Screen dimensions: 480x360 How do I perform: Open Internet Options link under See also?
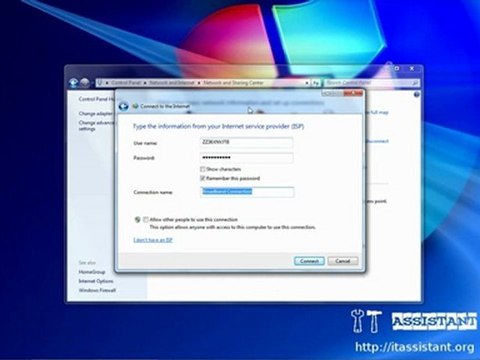point(96,281)
